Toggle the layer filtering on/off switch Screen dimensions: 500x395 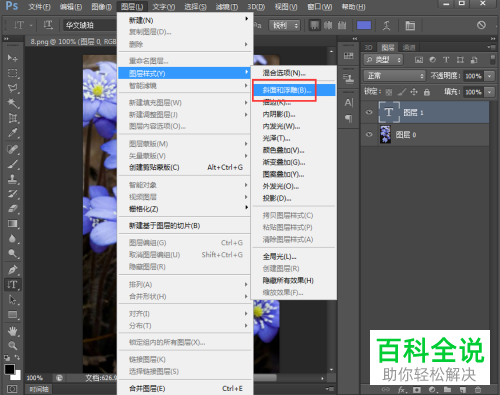492,59
